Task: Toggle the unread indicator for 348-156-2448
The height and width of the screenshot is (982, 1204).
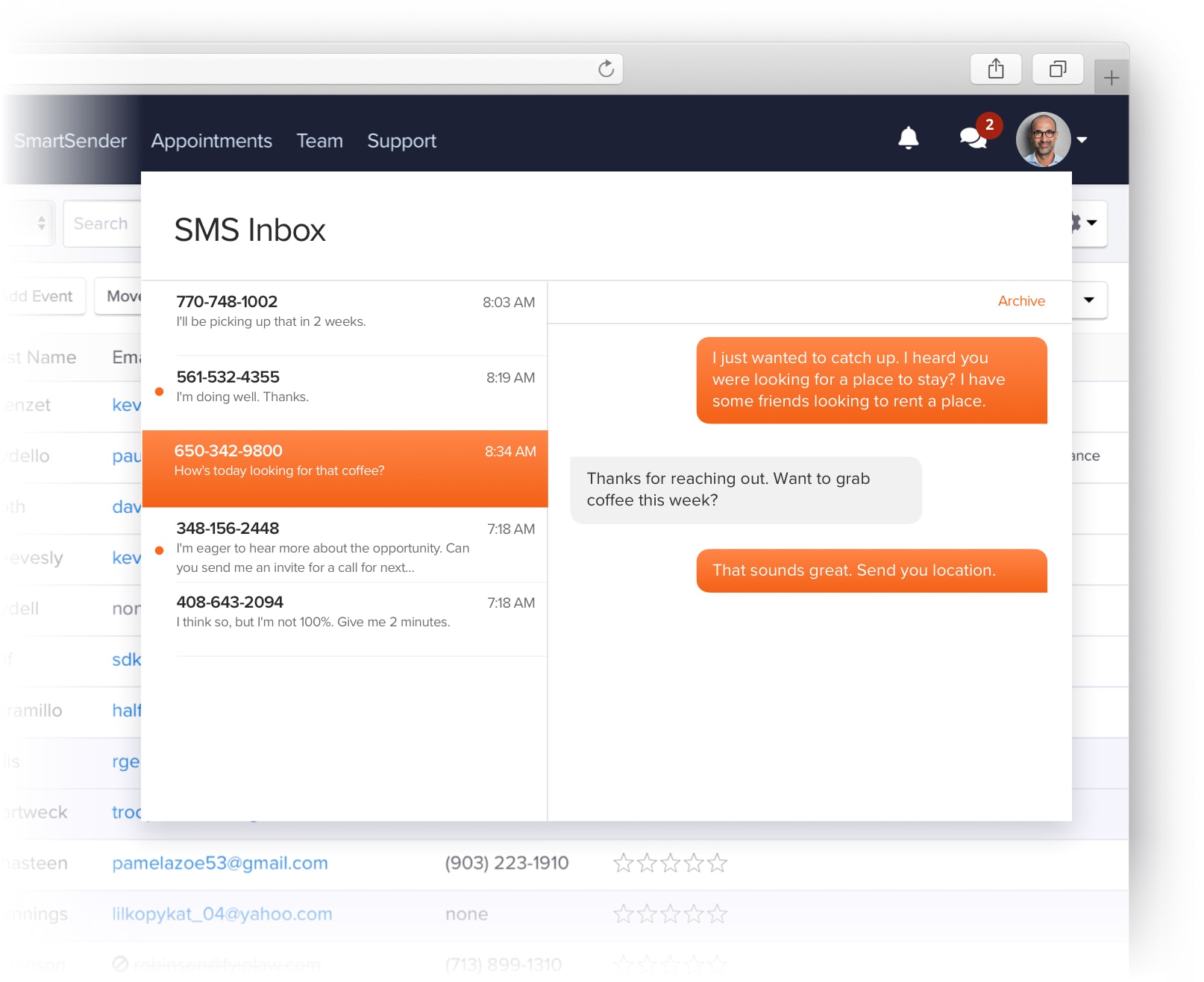Action: 160,550
